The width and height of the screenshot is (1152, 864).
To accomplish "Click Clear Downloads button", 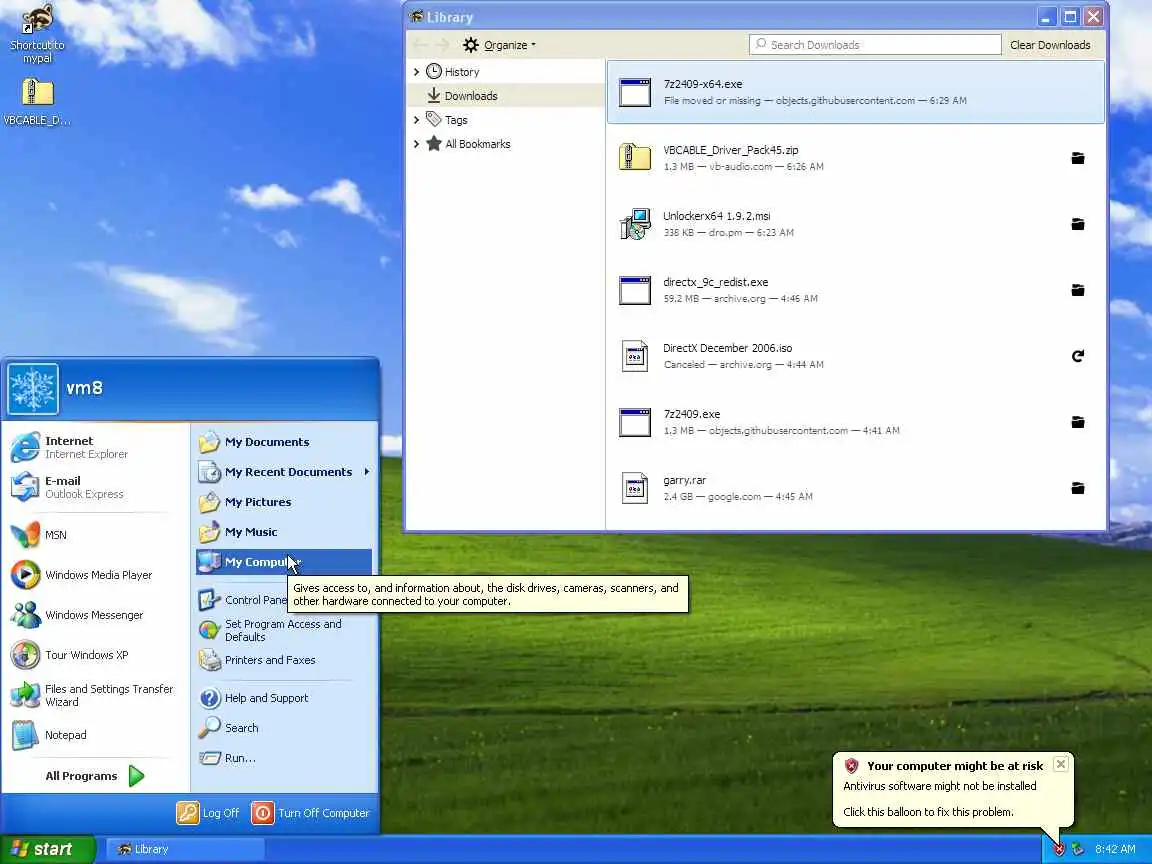I will 1050,45.
